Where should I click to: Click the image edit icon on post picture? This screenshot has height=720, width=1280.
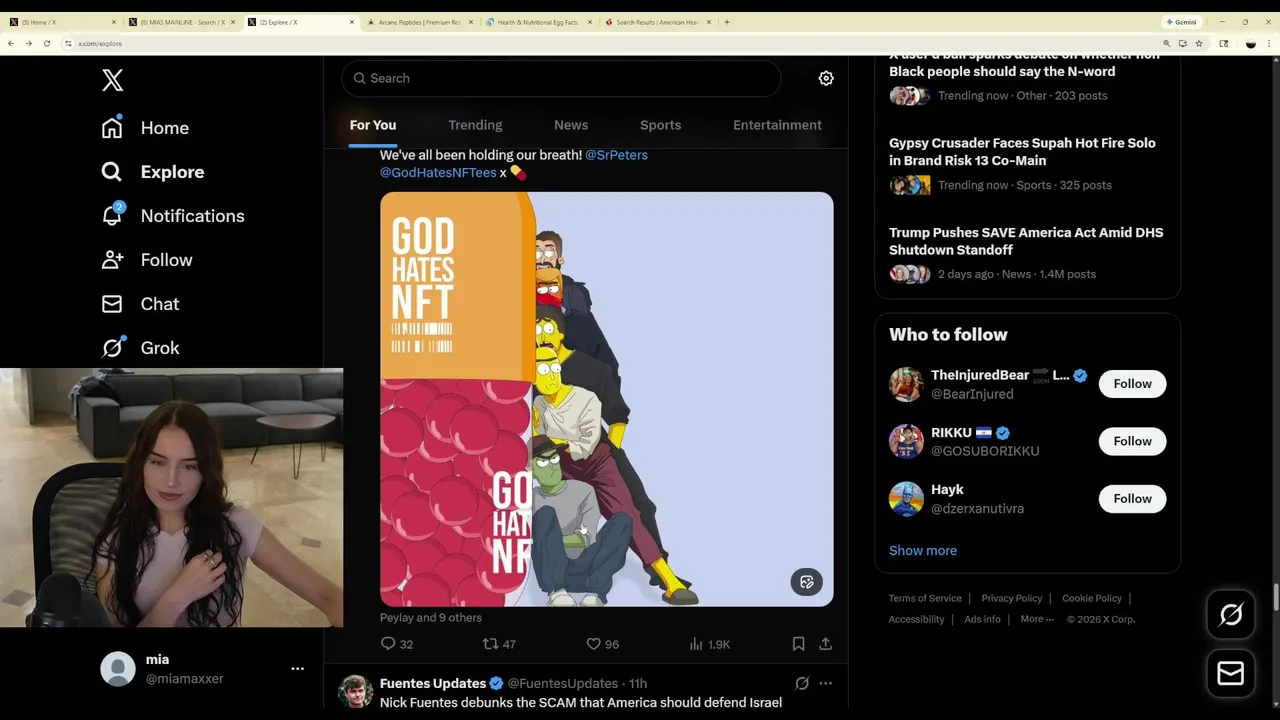[x=807, y=582]
